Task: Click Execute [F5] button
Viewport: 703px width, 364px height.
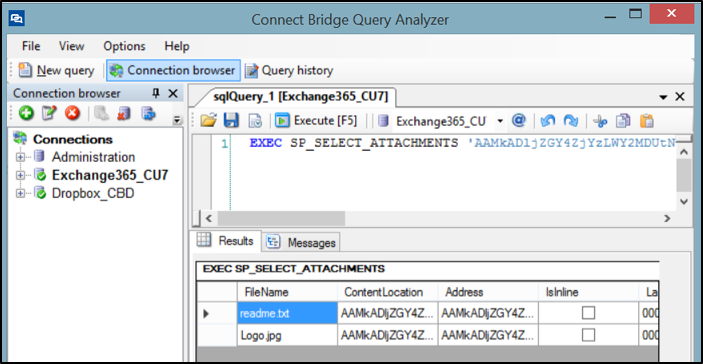Action: pyautogui.click(x=317, y=121)
